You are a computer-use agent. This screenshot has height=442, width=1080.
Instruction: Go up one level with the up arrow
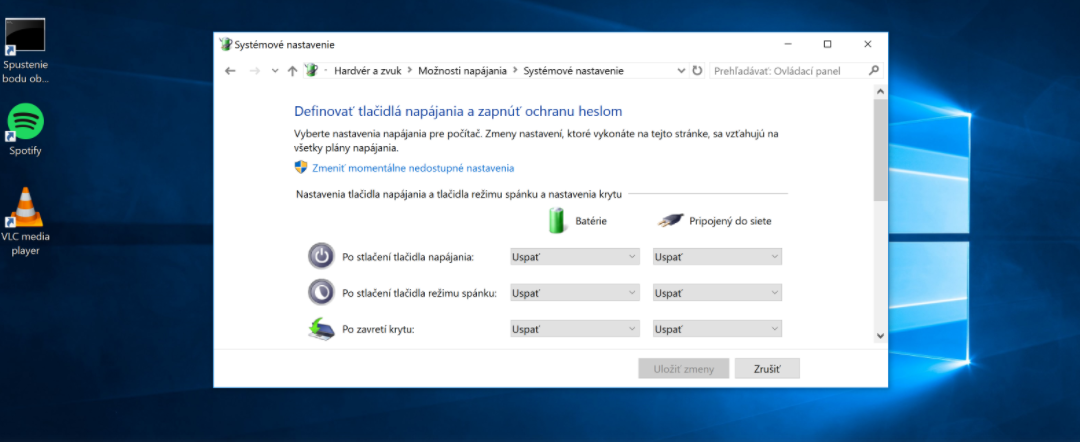point(292,71)
